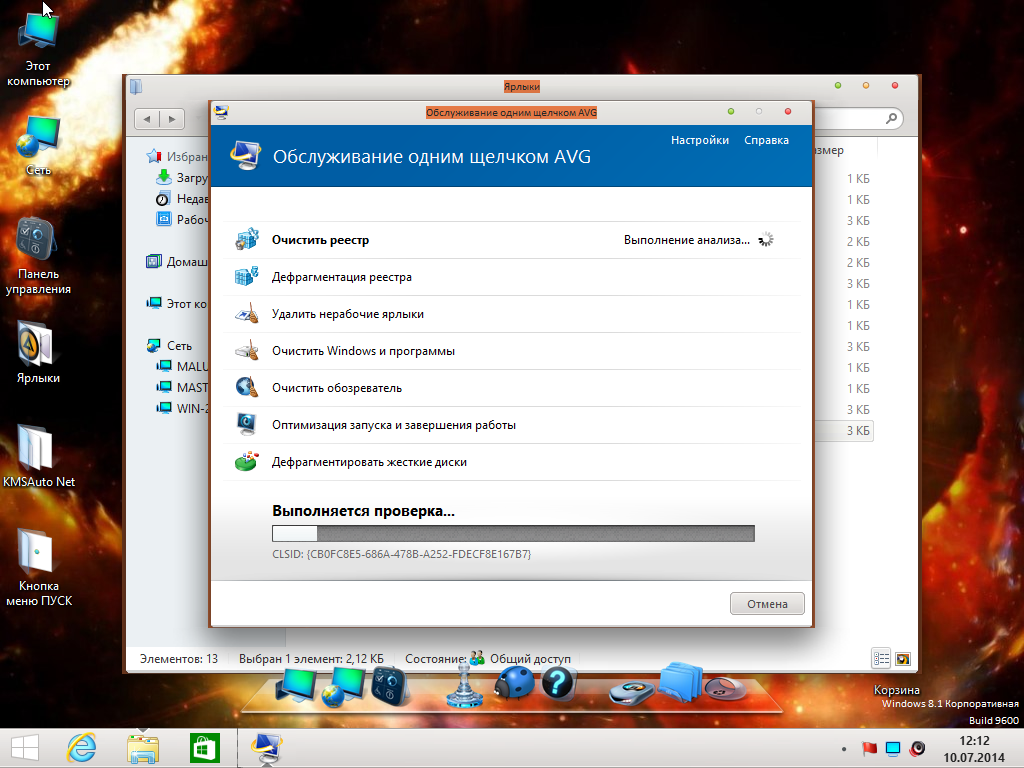This screenshot has height=768, width=1024.
Task: Click the Дефрагментация реестра icon
Action: (247, 277)
